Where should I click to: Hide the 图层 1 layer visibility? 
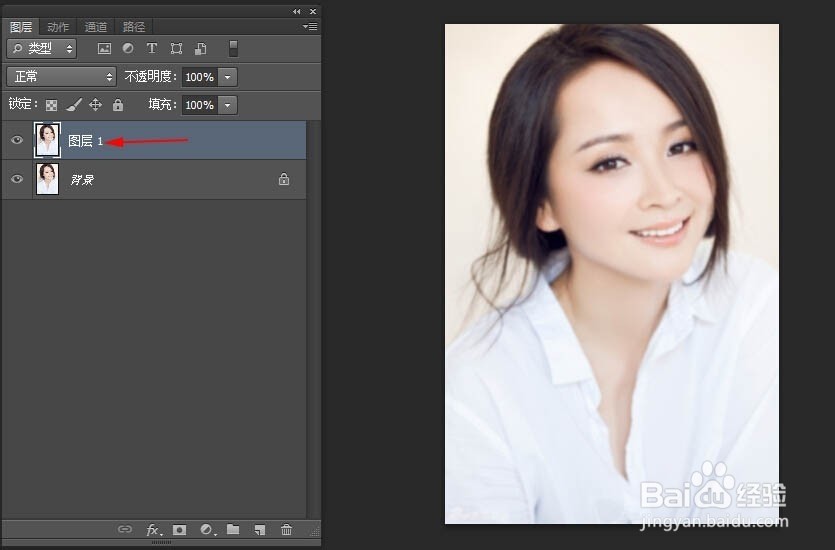[17, 139]
